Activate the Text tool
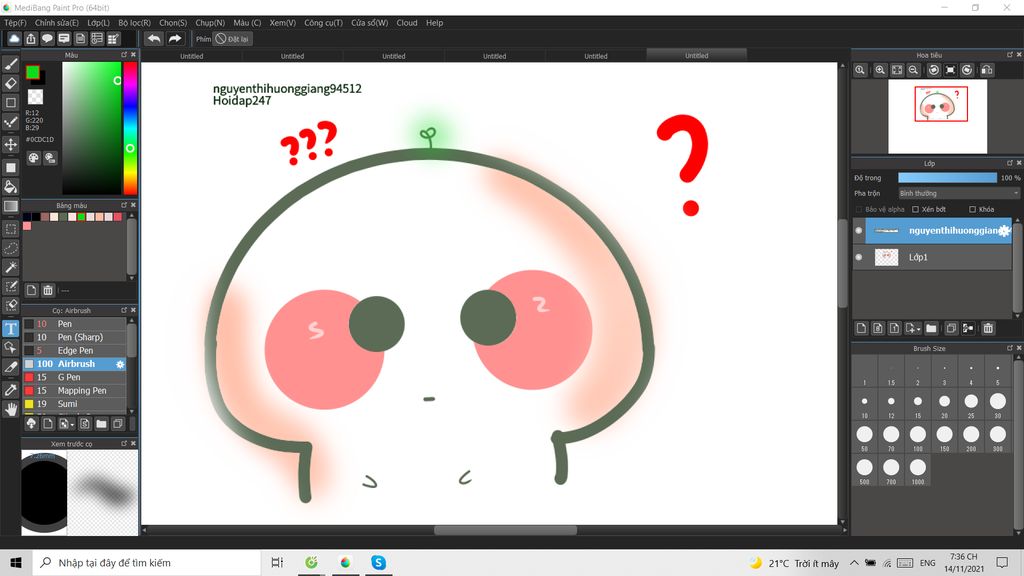The width and height of the screenshot is (1024, 576). [x=10, y=328]
